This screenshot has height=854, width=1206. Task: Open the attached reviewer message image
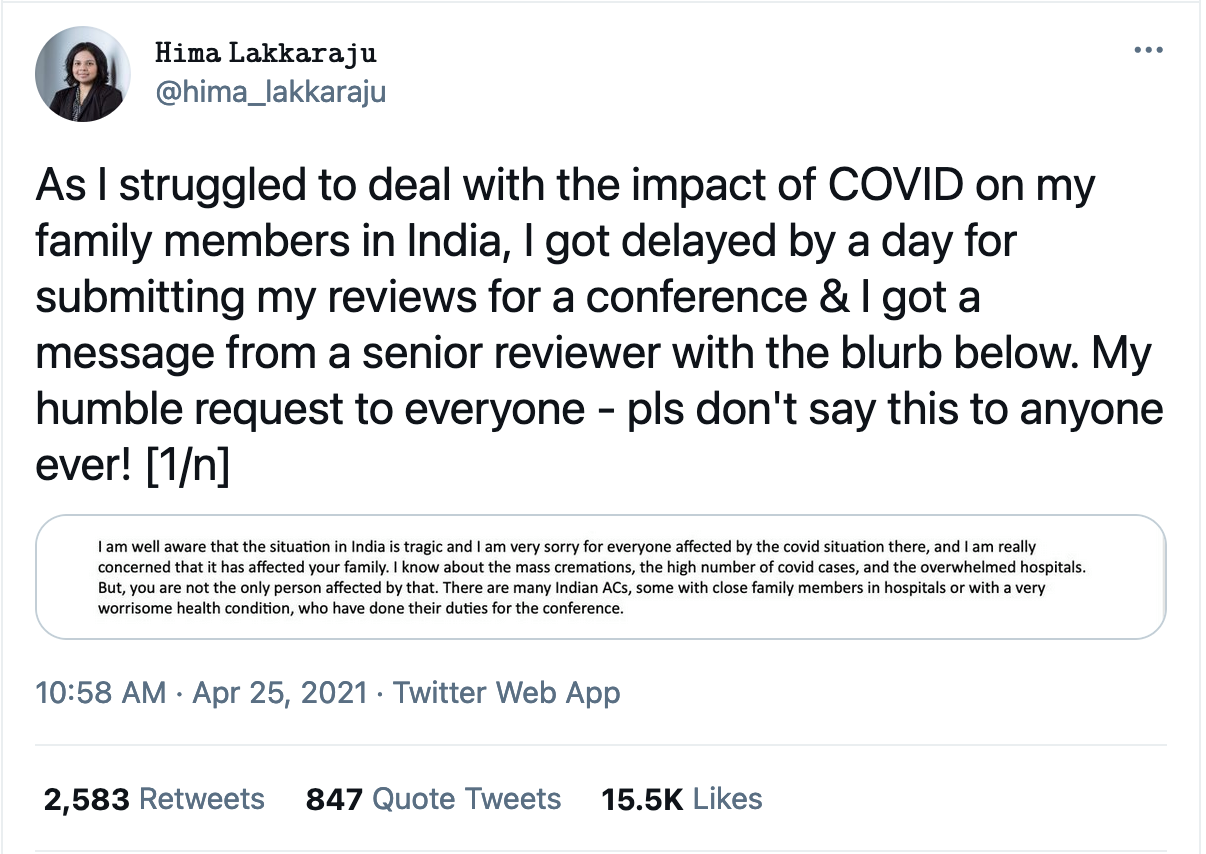(x=601, y=577)
